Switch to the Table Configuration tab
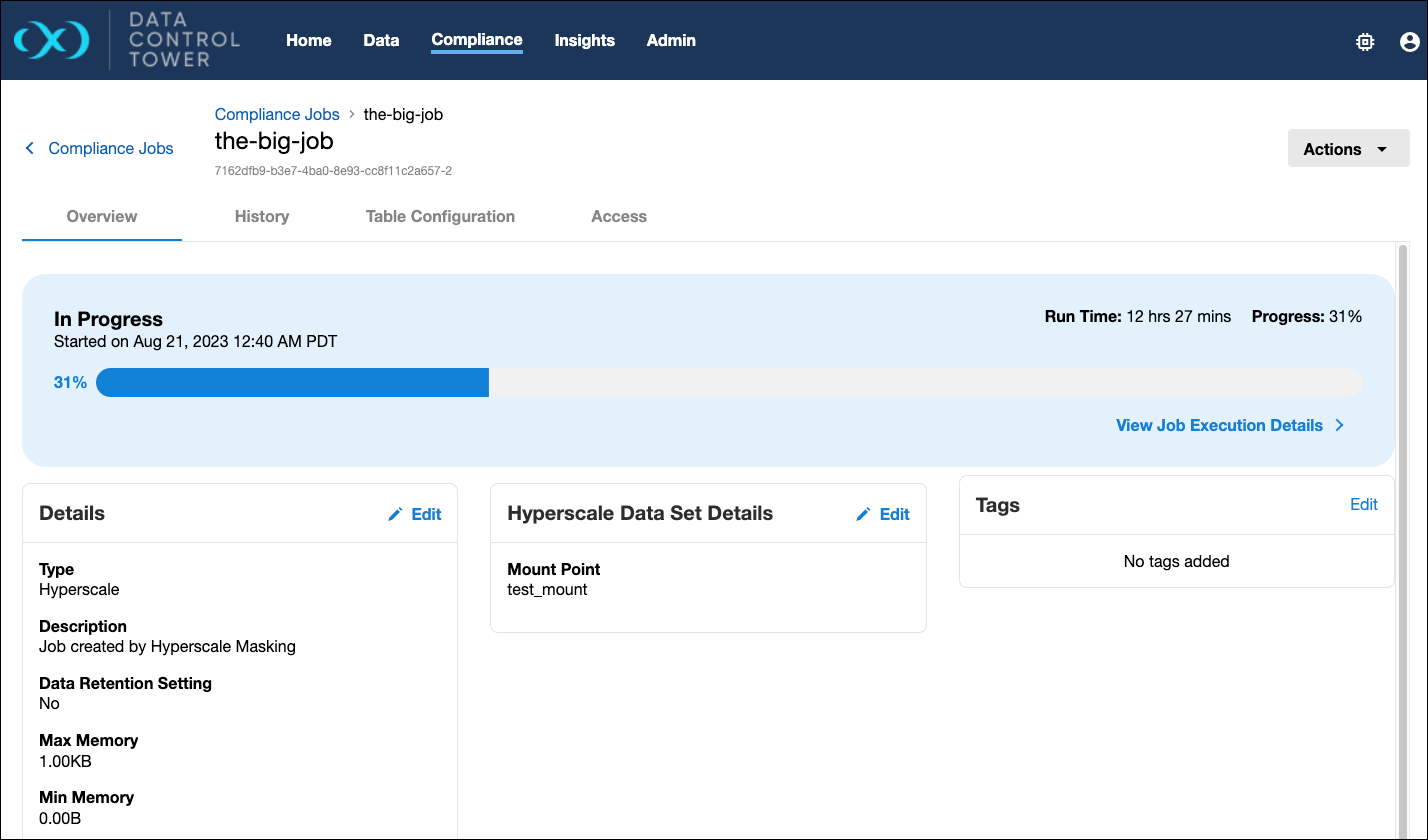Image resolution: width=1428 pixels, height=840 pixels. click(440, 216)
